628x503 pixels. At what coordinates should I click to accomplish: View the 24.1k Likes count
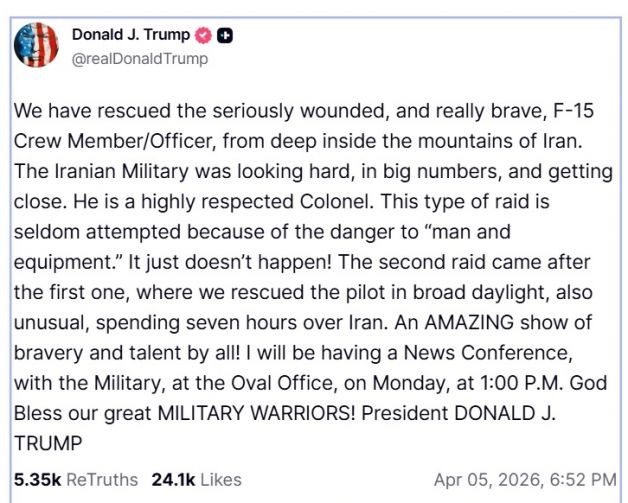click(170, 479)
